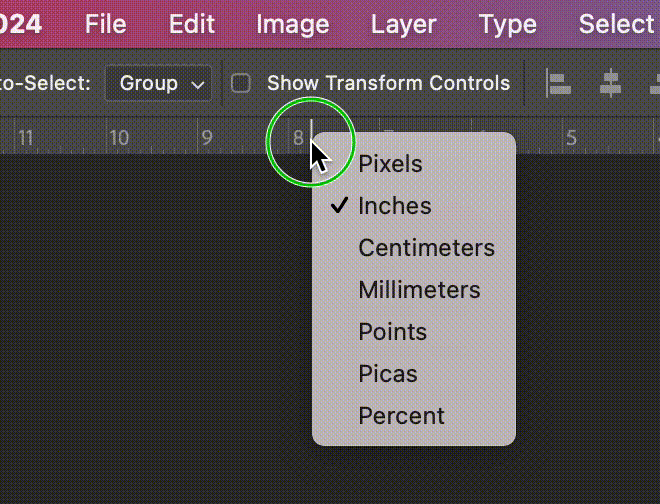Open the Image menu
This screenshot has width=660, height=504.
[x=293, y=24]
